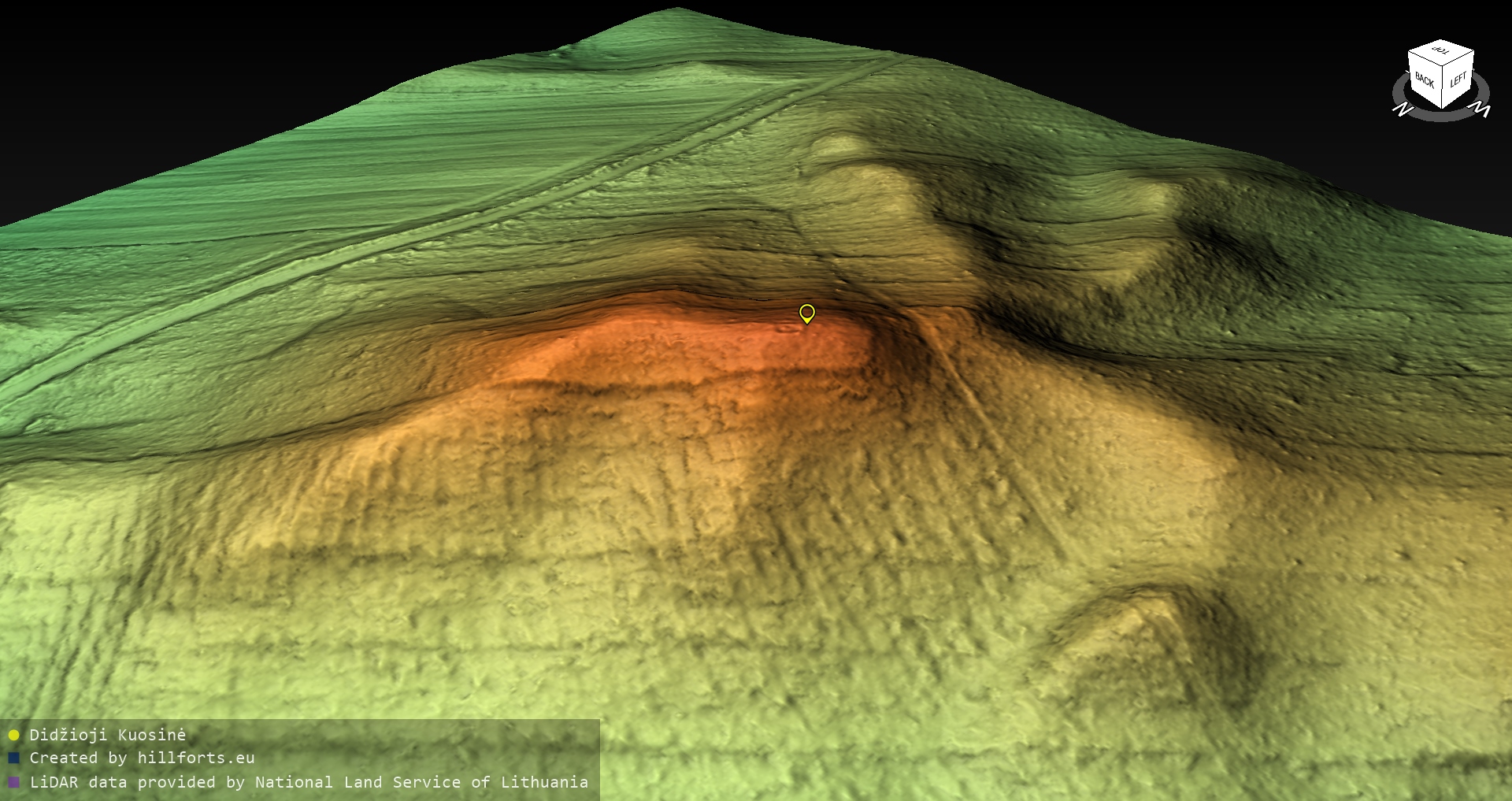This screenshot has height=801, width=1512.
Task: Click the LiDAR data provider credit text
Action: tap(309, 782)
